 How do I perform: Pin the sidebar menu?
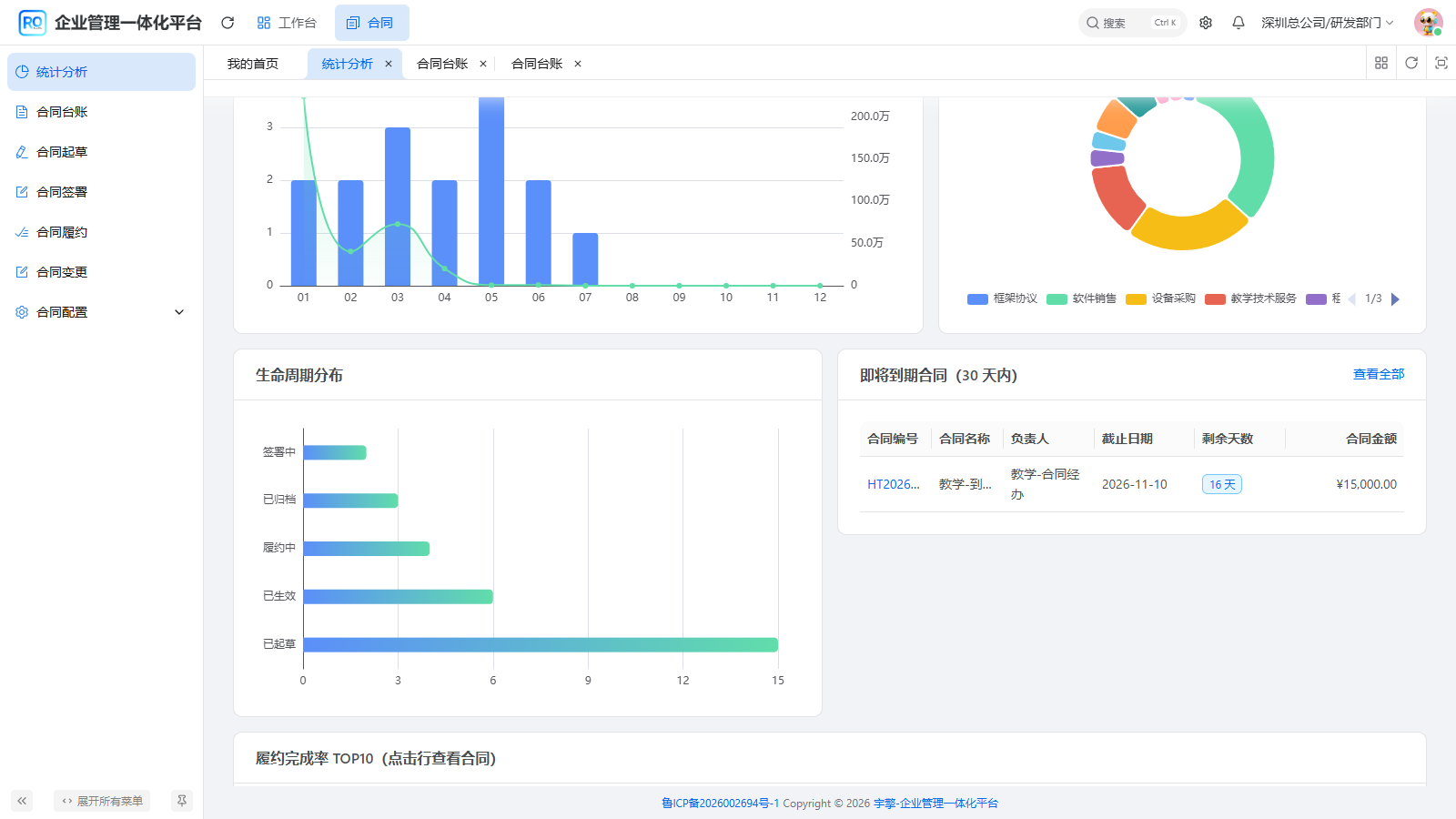(x=182, y=801)
